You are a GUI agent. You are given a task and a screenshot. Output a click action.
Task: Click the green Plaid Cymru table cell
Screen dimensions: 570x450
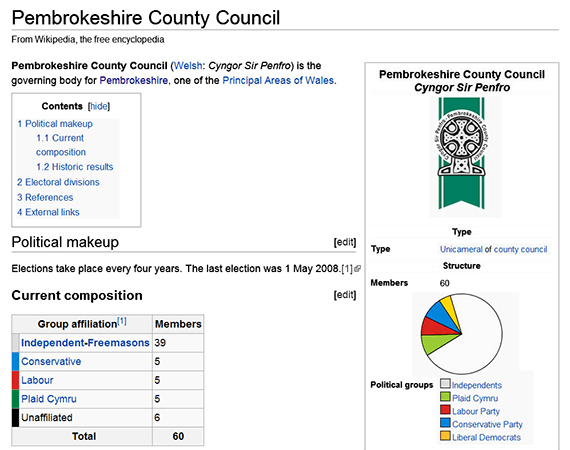coord(15,399)
